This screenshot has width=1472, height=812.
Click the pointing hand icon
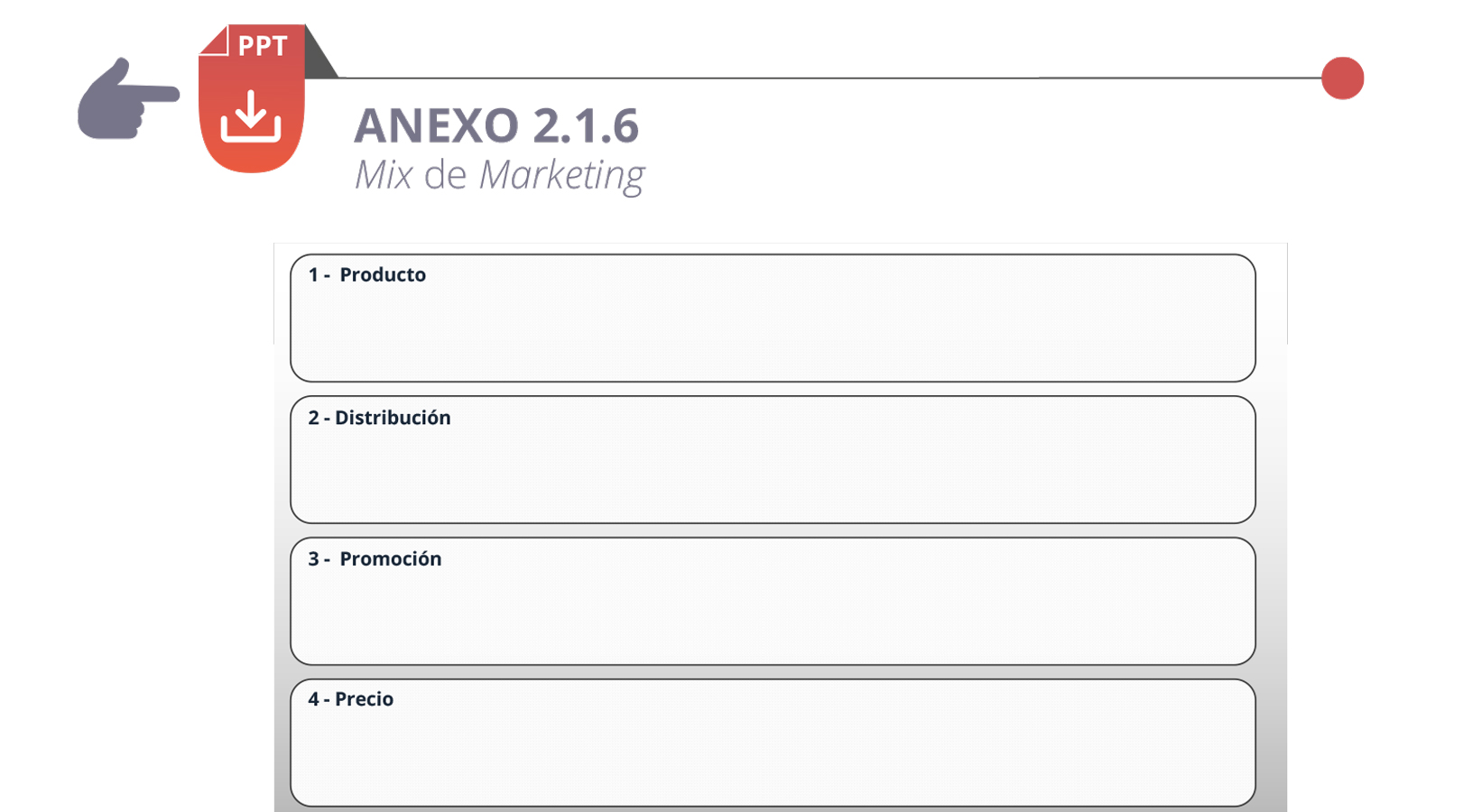[128, 99]
